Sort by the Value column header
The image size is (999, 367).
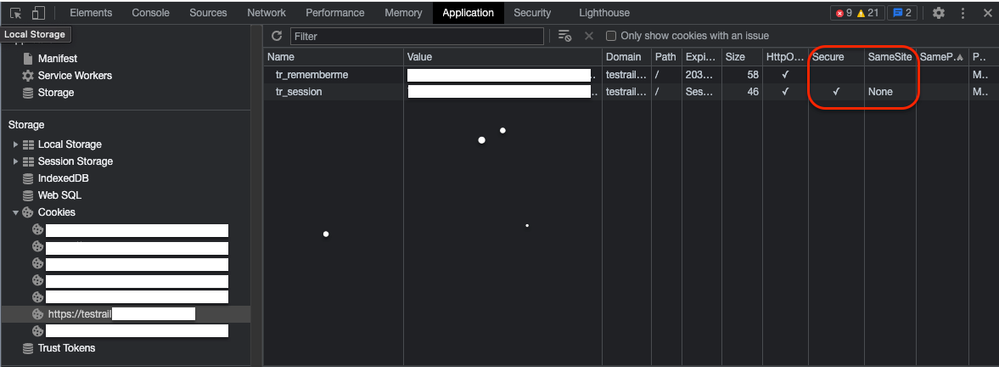(503, 57)
